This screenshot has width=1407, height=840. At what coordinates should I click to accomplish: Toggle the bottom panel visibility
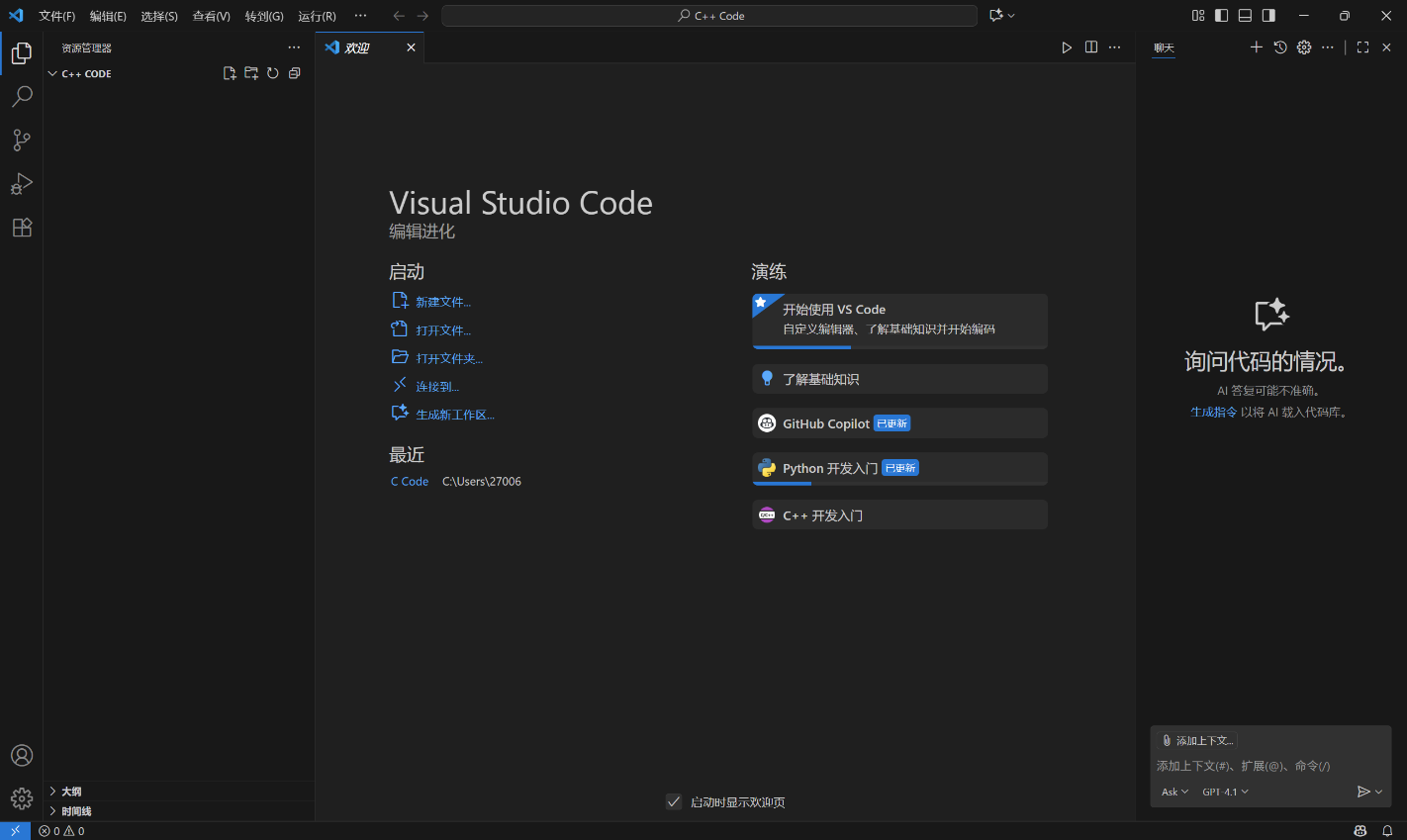[x=1245, y=16]
